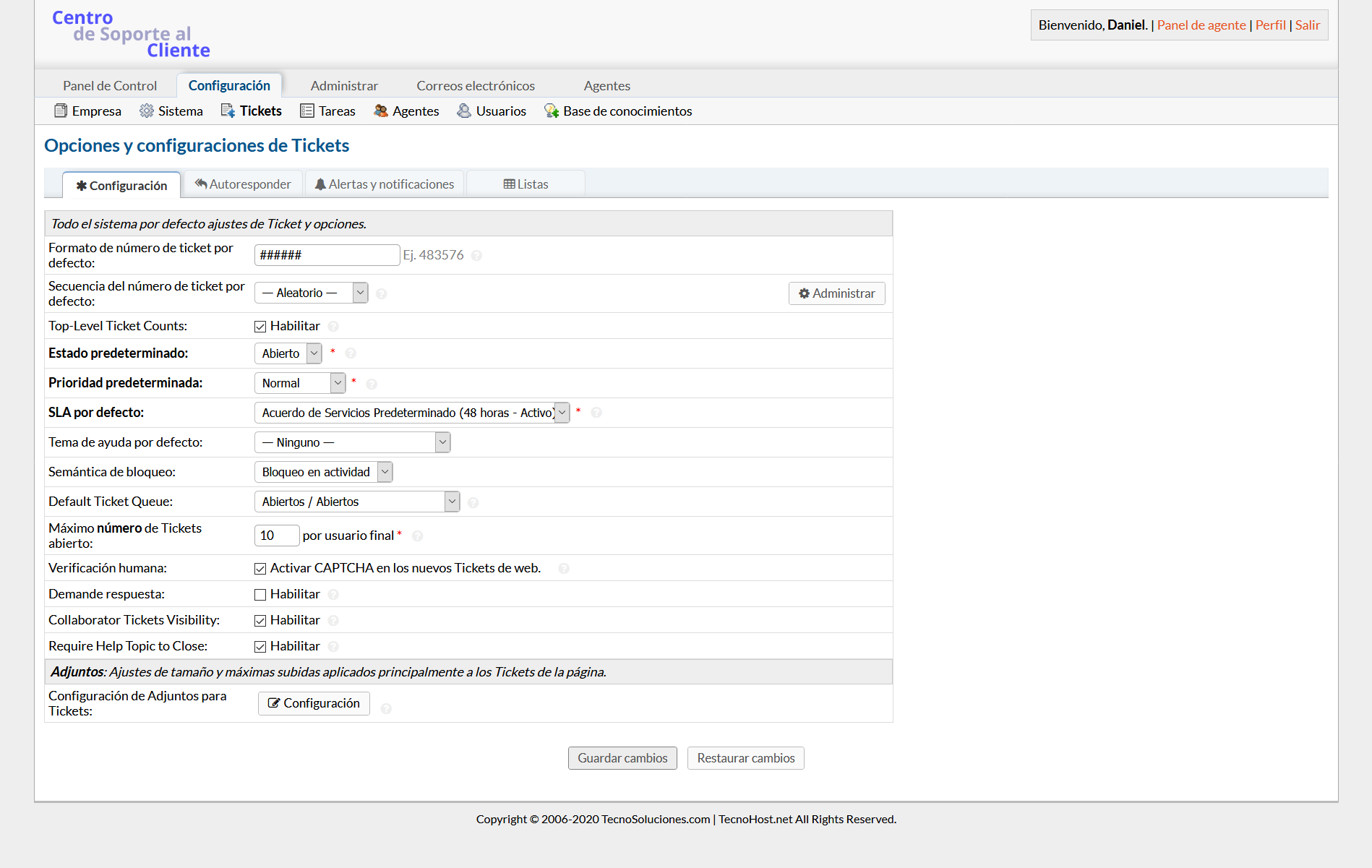Open the Default Ticket Queue dropdown
The width and height of the screenshot is (1372, 868).
(357, 502)
